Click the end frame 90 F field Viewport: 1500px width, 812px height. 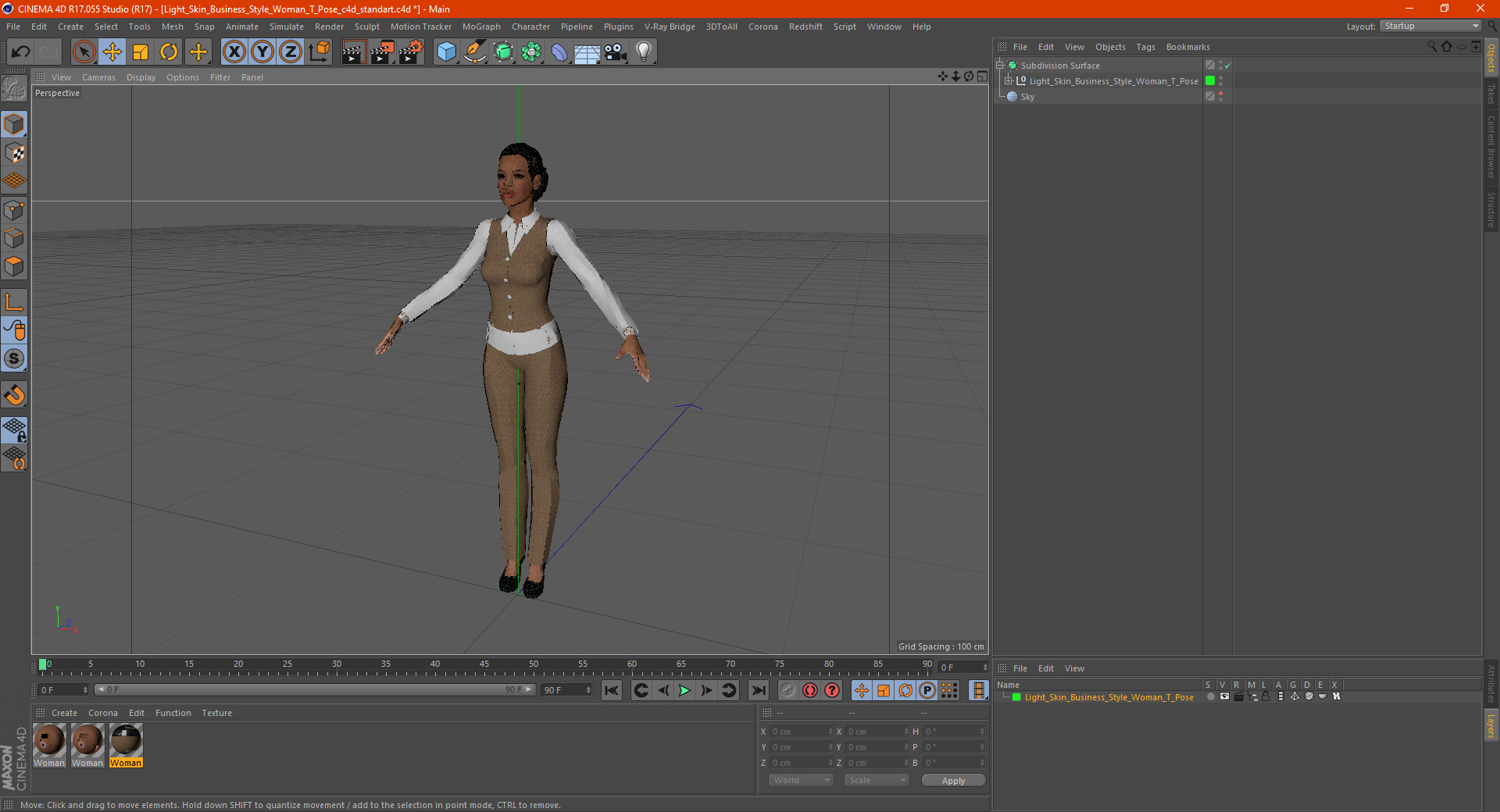(566, 690)
